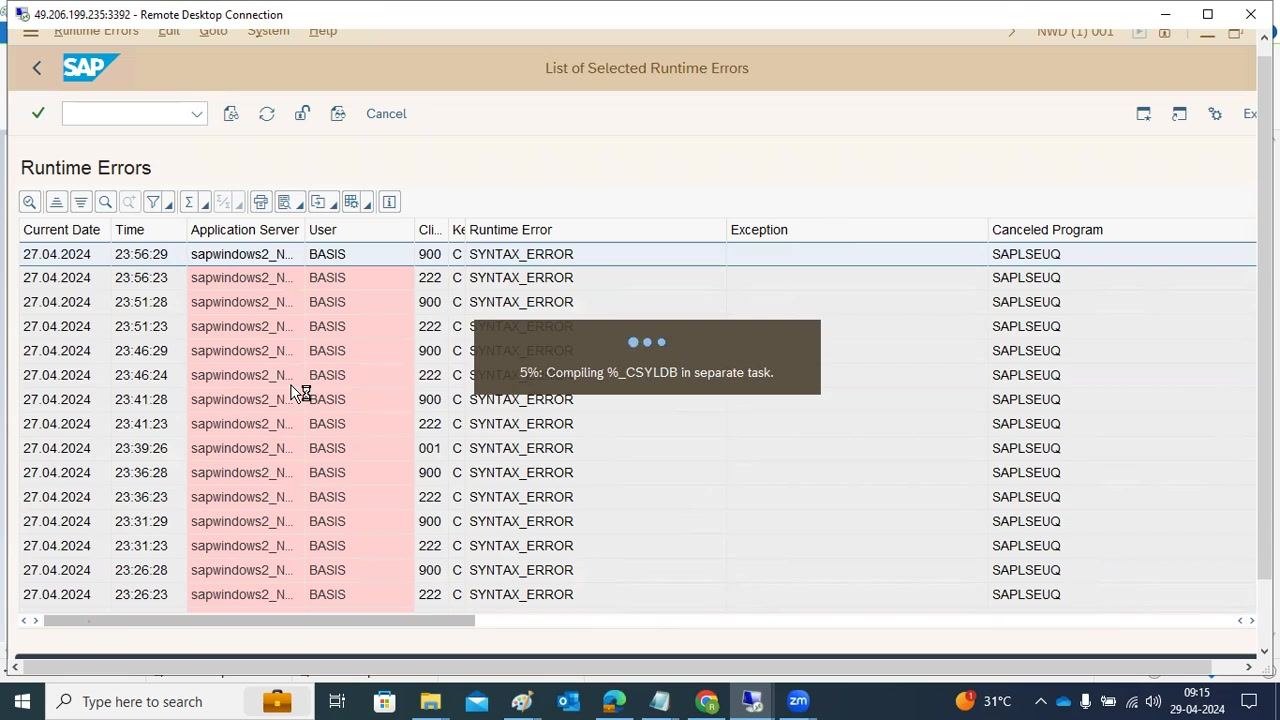Click the Information icon in ALV toolbar
1280x720 pixels.
click(389, 202)
